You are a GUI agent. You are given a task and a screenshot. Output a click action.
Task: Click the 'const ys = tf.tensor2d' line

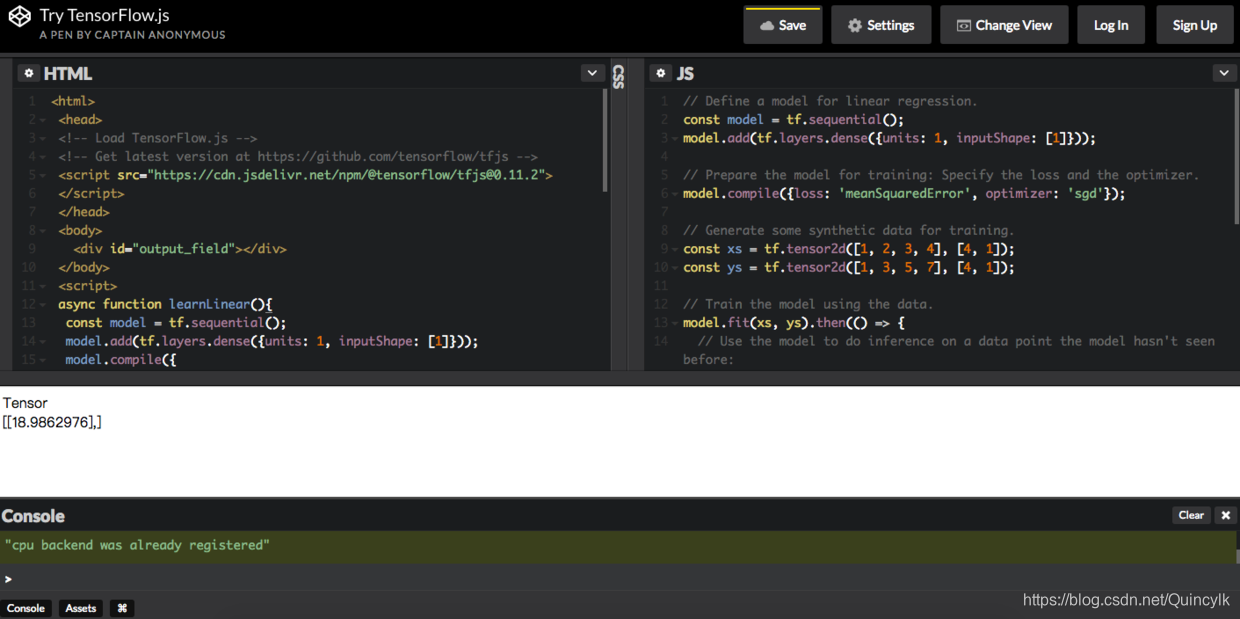[849, 268]
